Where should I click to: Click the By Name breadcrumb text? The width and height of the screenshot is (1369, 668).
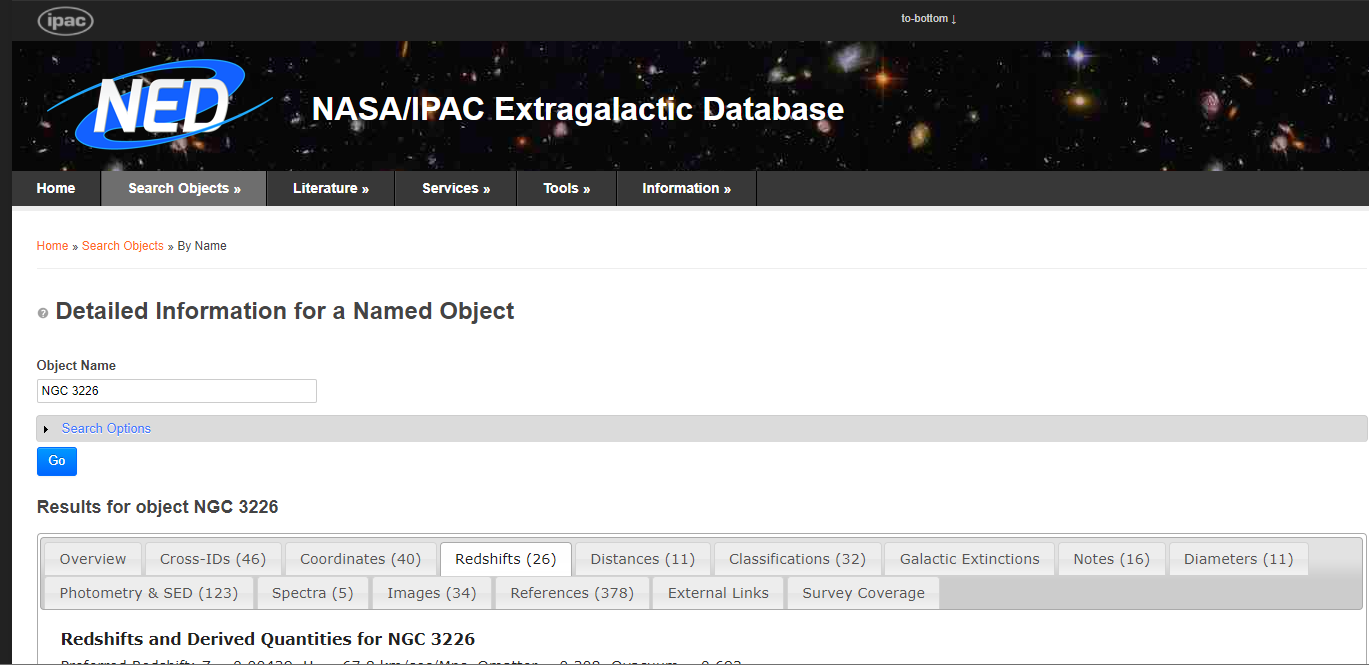[x=202, y=246]
